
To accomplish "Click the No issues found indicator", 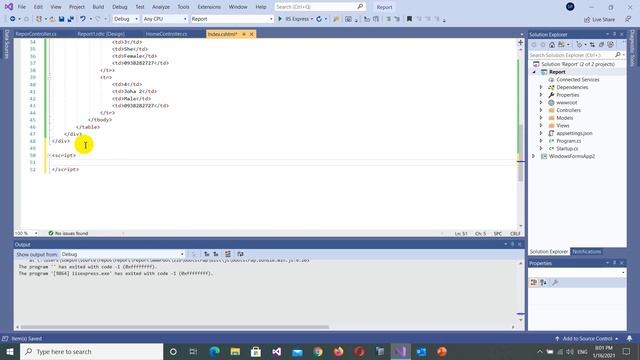I will tap(68, 233).
